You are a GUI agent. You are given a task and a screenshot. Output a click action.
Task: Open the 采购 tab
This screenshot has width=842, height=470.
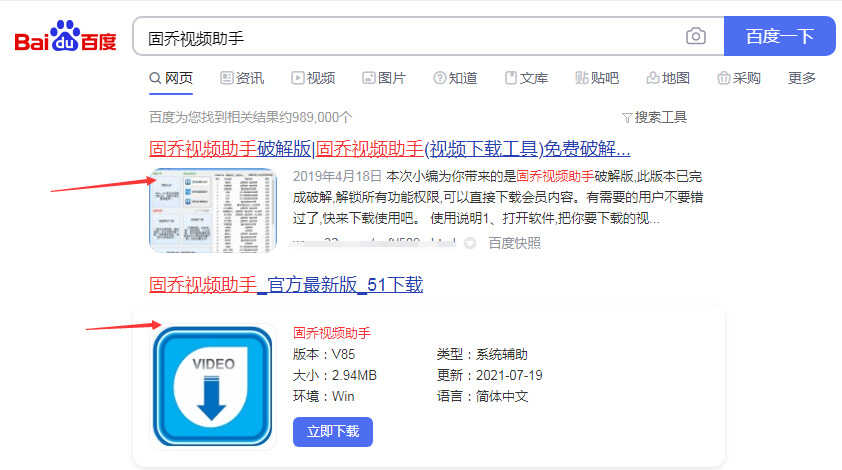tap(739, 78)
